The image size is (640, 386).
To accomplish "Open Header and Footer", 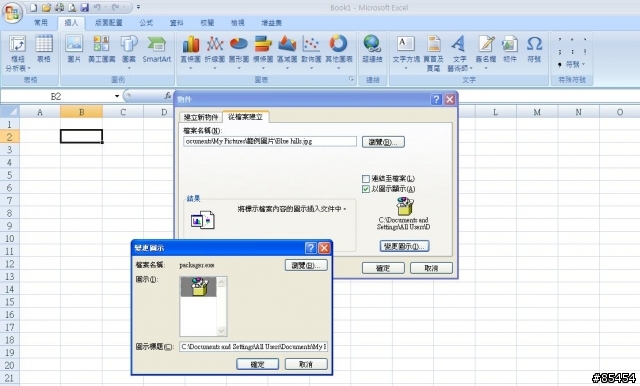I will [433, 53].
